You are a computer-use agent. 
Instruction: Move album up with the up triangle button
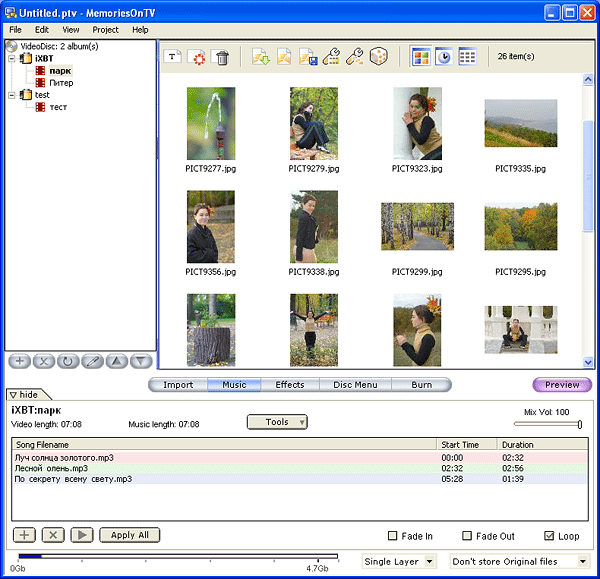[x=117, y=361]
